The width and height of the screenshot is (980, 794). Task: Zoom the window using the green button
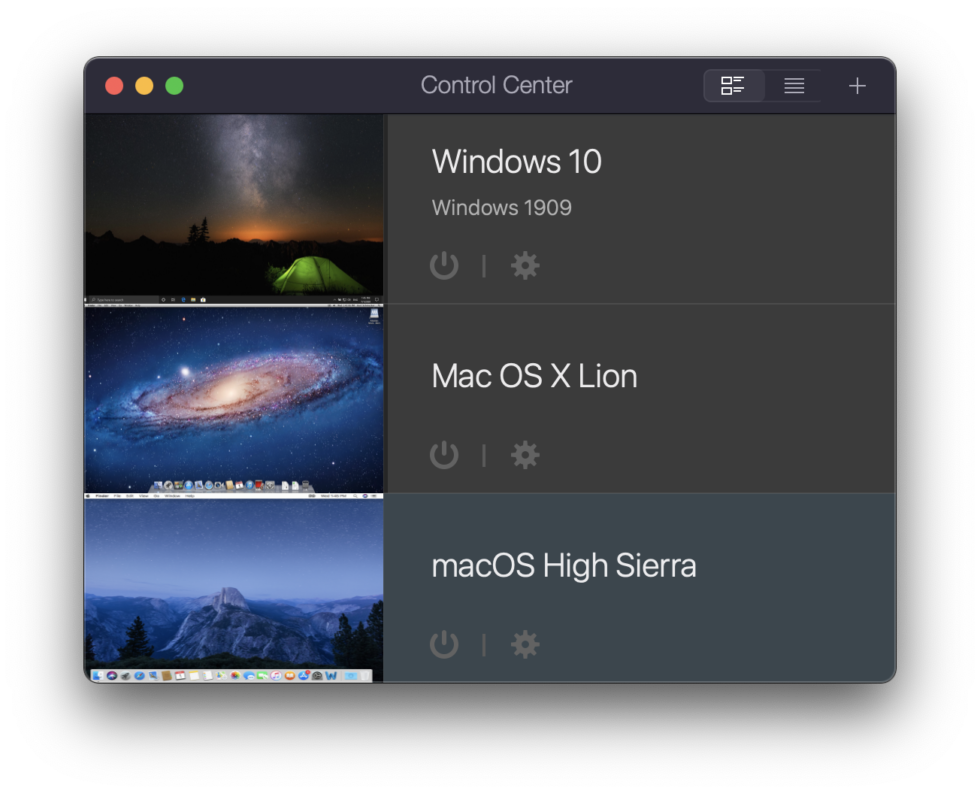[x=174, y=86]
